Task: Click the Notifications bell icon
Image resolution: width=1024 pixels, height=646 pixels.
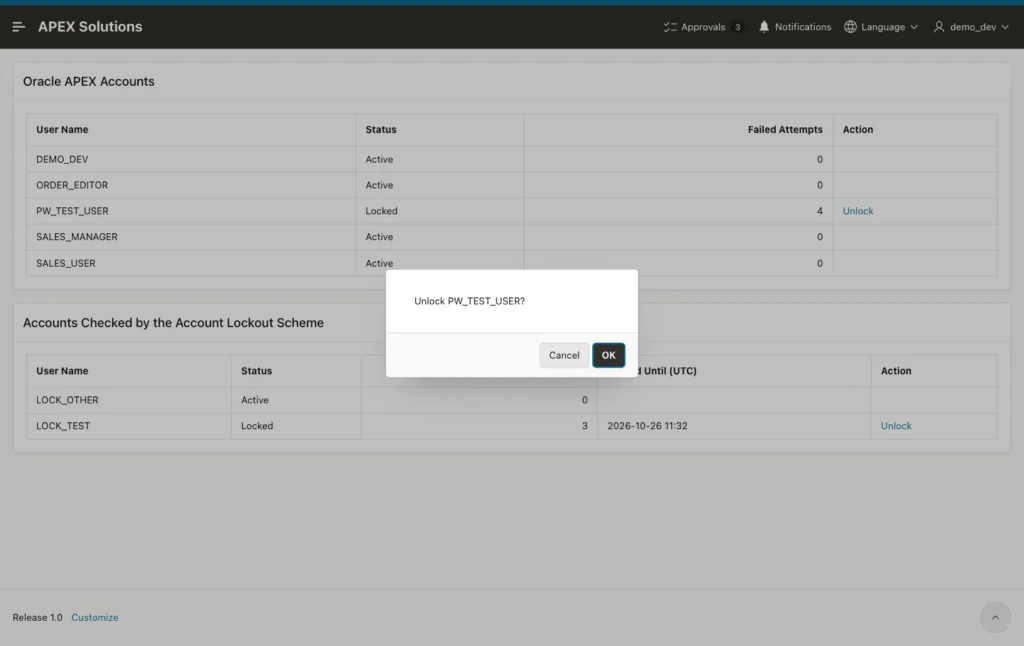Action: pos(763,27)
